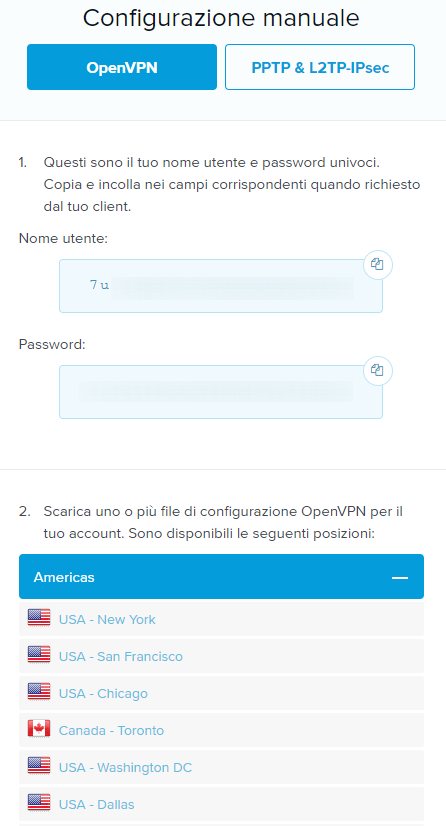
Task: Download the USA - New York configuration
Action: (x=107, y=620)
